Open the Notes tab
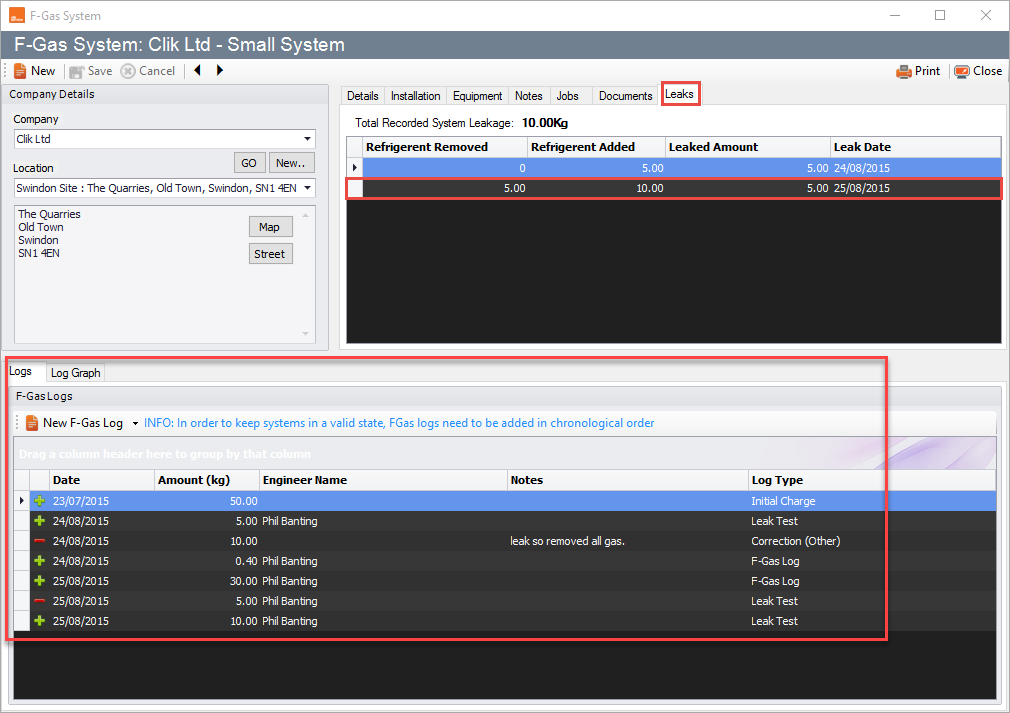Viewport: 1010px width, 713px height. coord(529,96)
